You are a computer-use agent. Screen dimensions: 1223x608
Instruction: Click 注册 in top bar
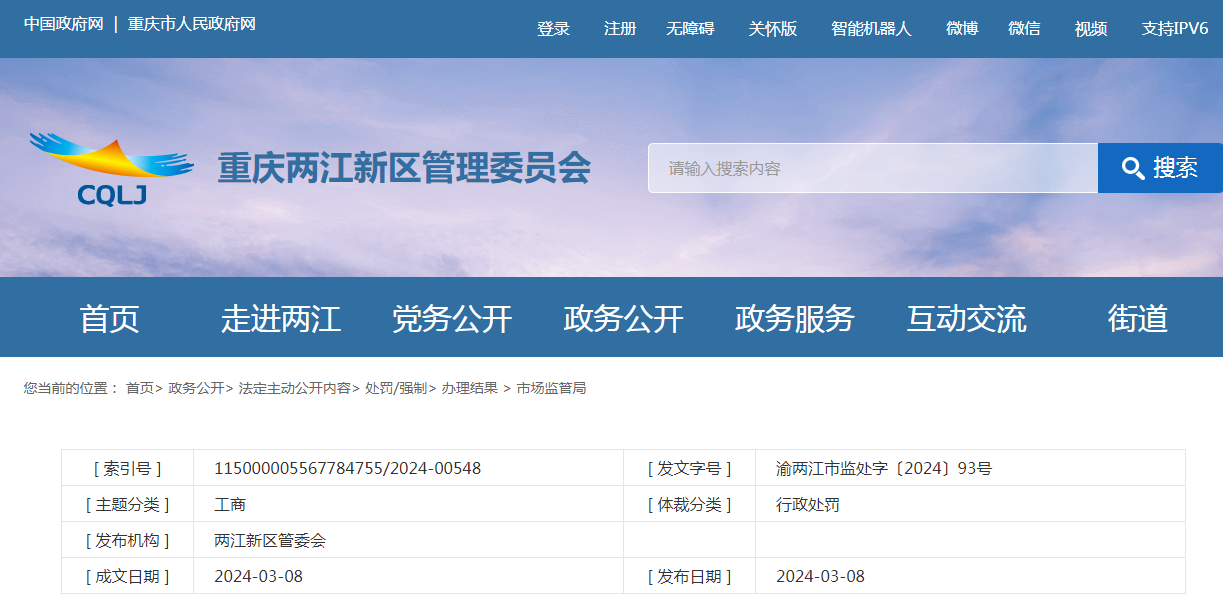[620, 29]
